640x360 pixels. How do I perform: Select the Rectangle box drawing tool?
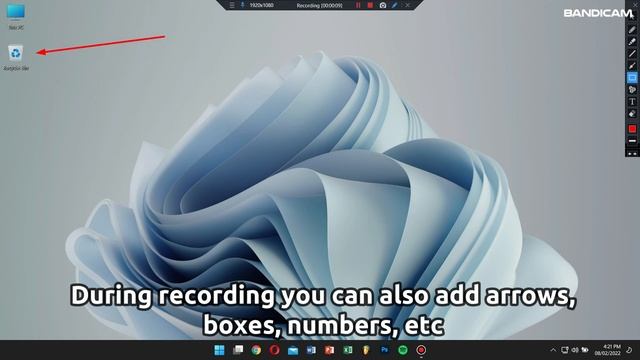click(x=632, y=78)
